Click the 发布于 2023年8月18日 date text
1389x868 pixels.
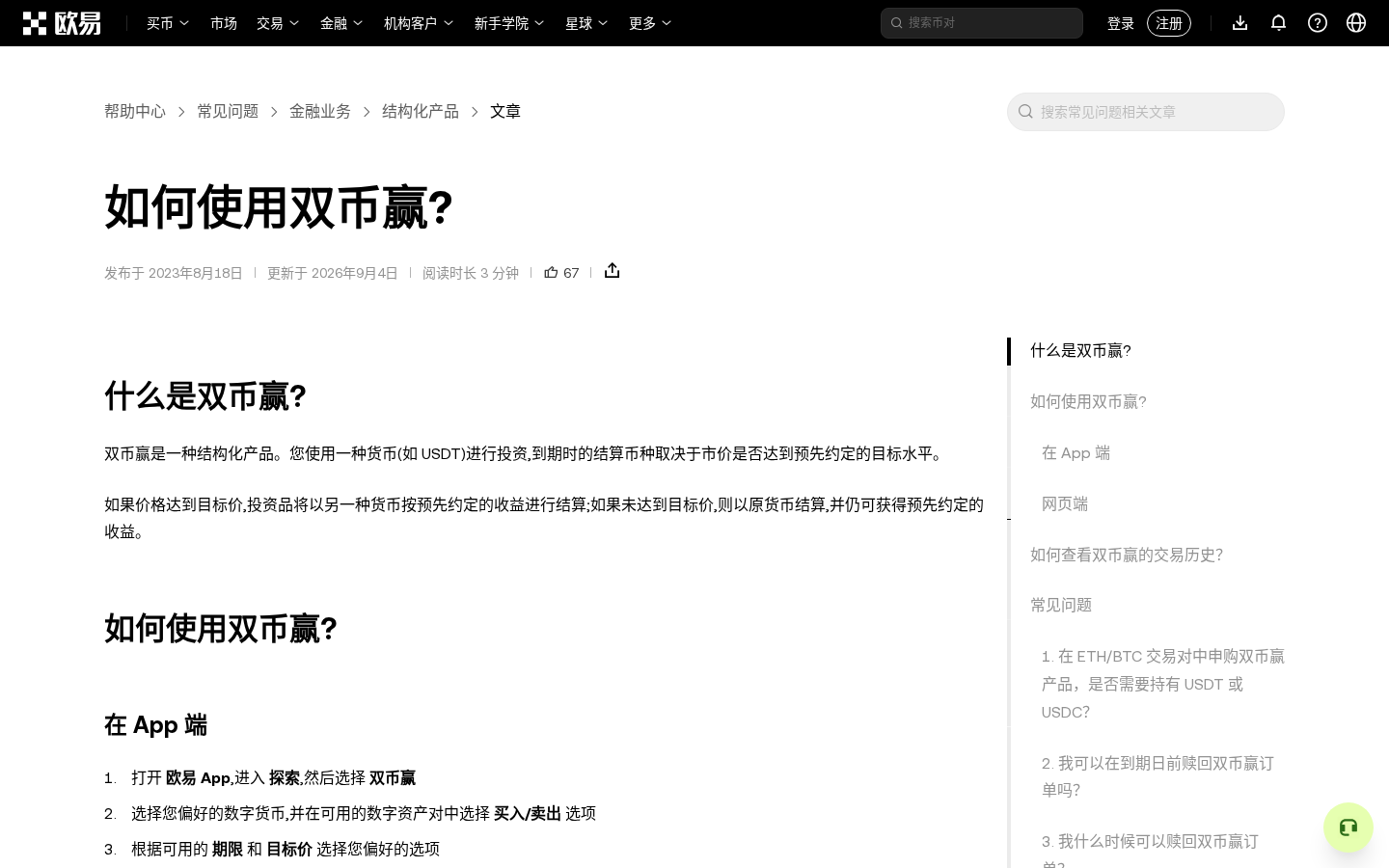[x=174, y=273]
